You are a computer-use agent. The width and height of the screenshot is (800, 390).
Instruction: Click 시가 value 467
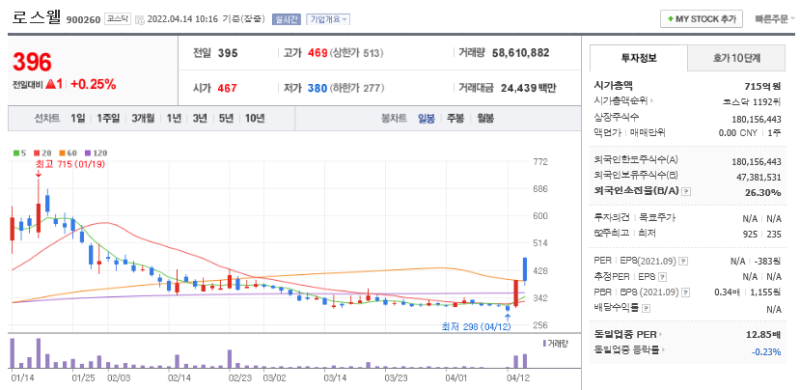228,88
